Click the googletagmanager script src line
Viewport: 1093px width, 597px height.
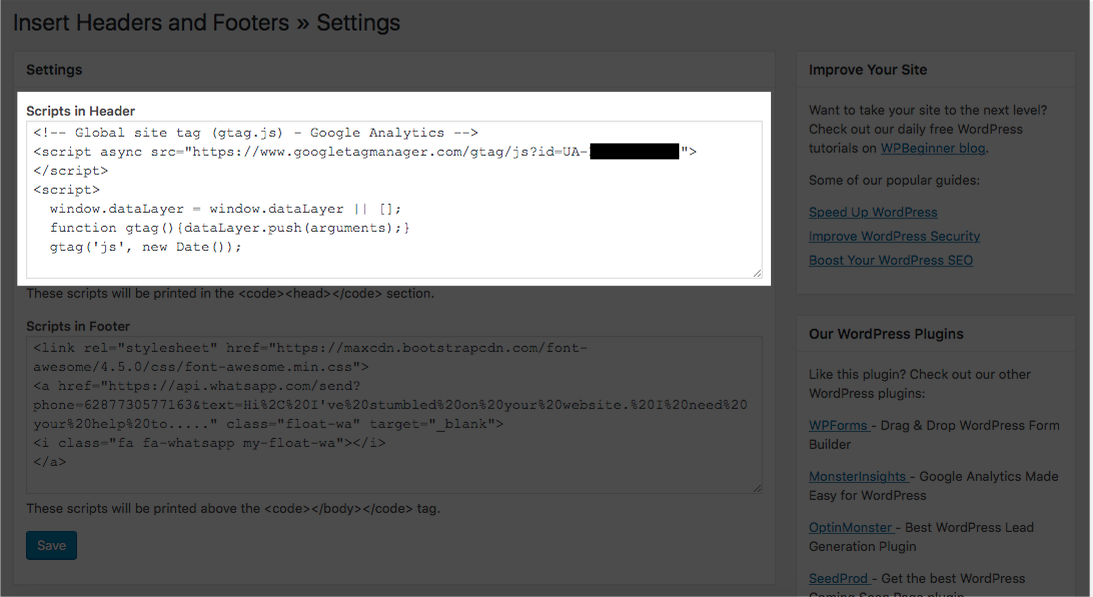point(365,151)
